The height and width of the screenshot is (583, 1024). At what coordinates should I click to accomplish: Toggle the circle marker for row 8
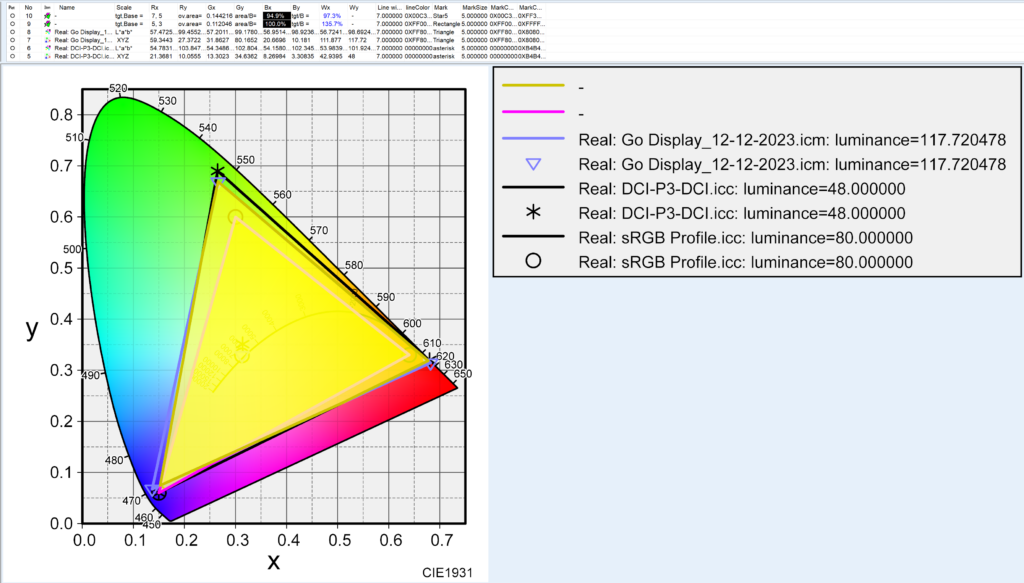pyautogui.click(x=12, y=32)
